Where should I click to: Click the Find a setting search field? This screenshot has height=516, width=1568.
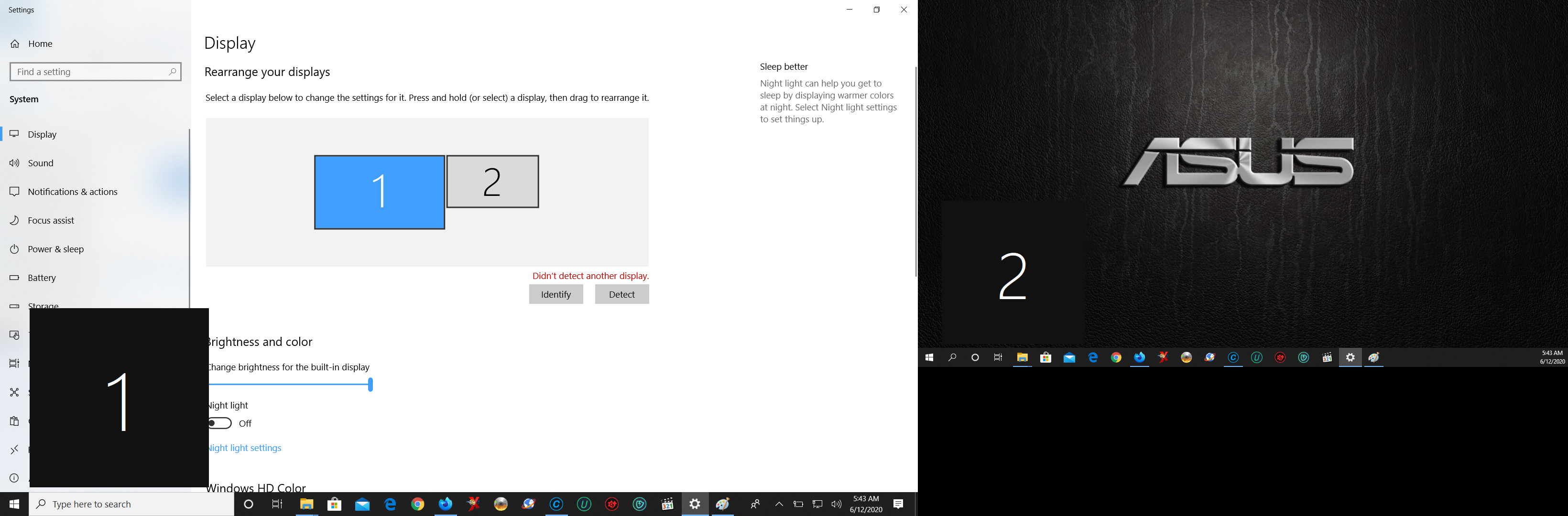(x=91, y=72)
